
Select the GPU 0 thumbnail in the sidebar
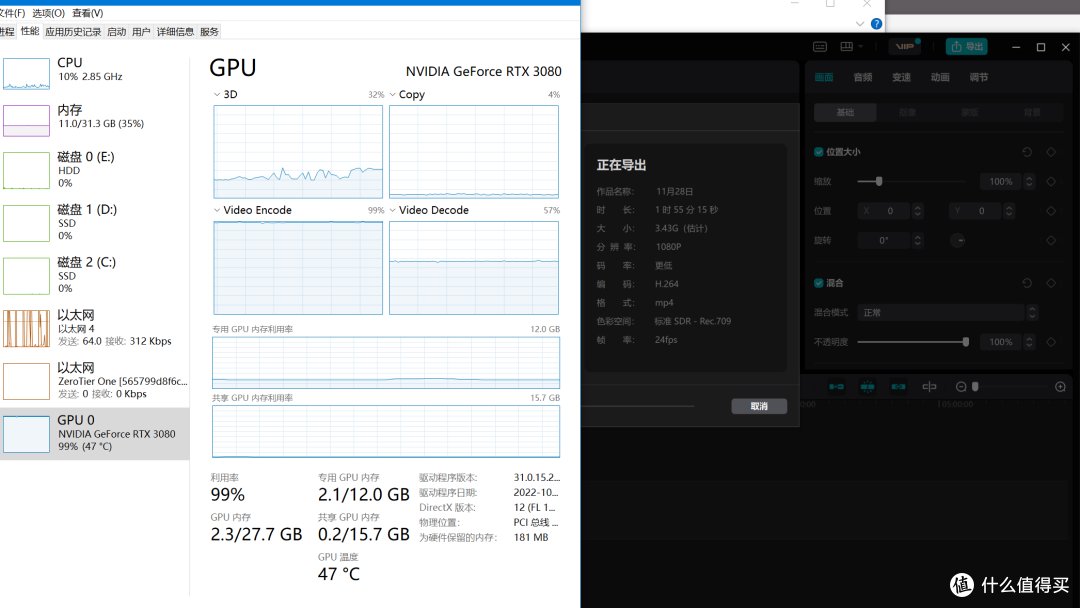click(26, 435)
